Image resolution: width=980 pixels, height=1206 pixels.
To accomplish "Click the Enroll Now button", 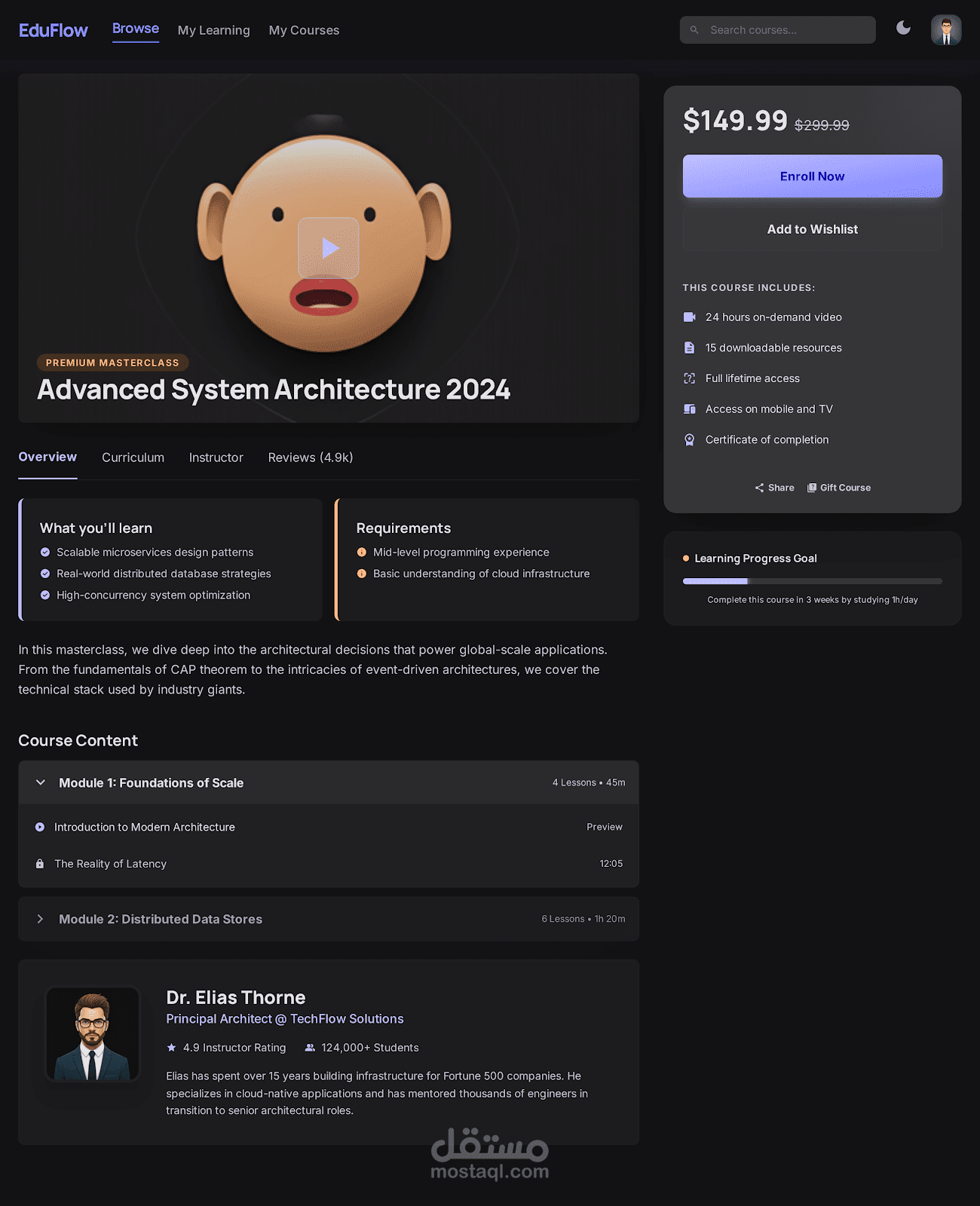I will pyautogui.click(x=812, y=176).
